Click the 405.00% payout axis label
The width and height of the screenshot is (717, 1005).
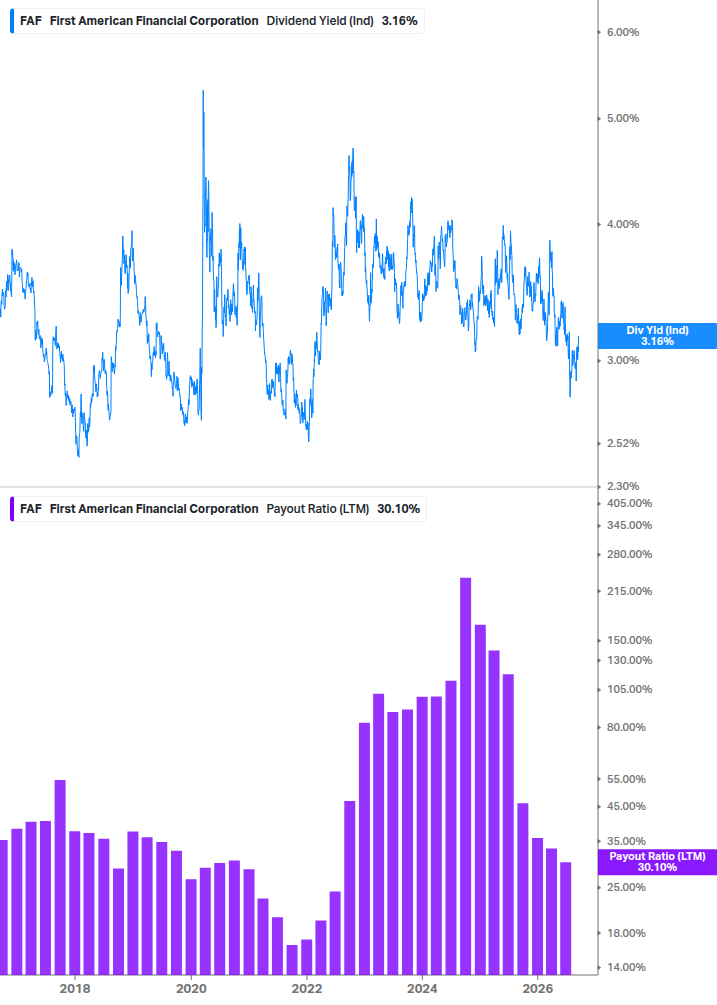click(629, 504)
